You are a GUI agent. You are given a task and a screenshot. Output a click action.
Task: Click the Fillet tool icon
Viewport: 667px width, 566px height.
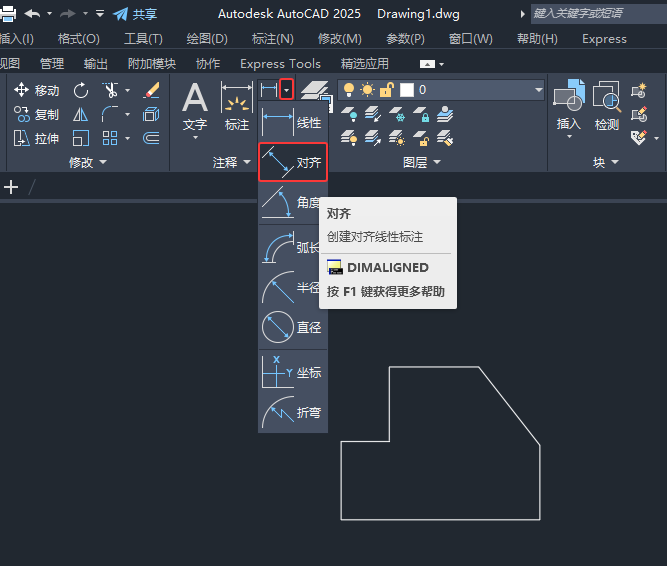coord(110,114)
